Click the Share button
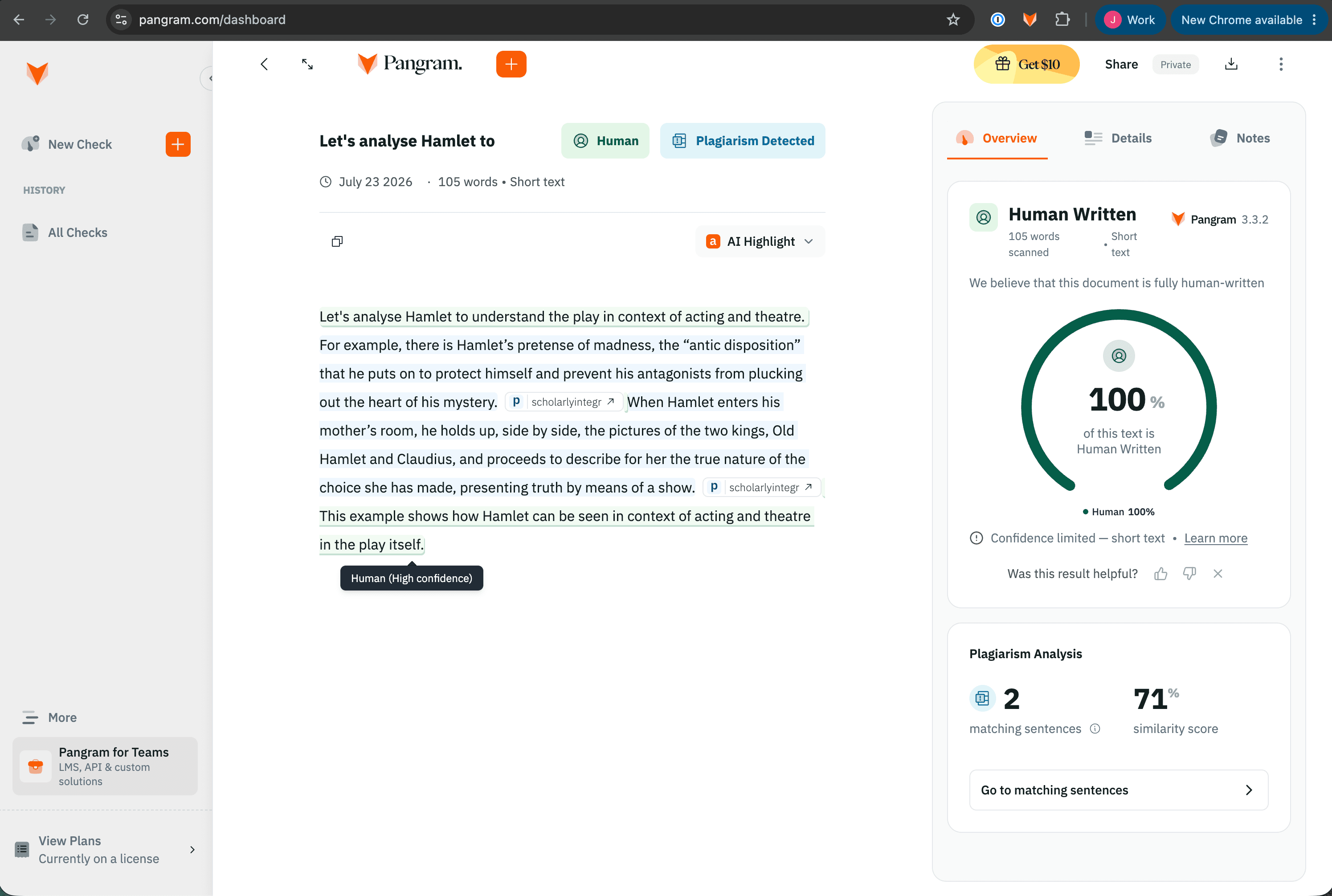 (x=1121, y=64)
